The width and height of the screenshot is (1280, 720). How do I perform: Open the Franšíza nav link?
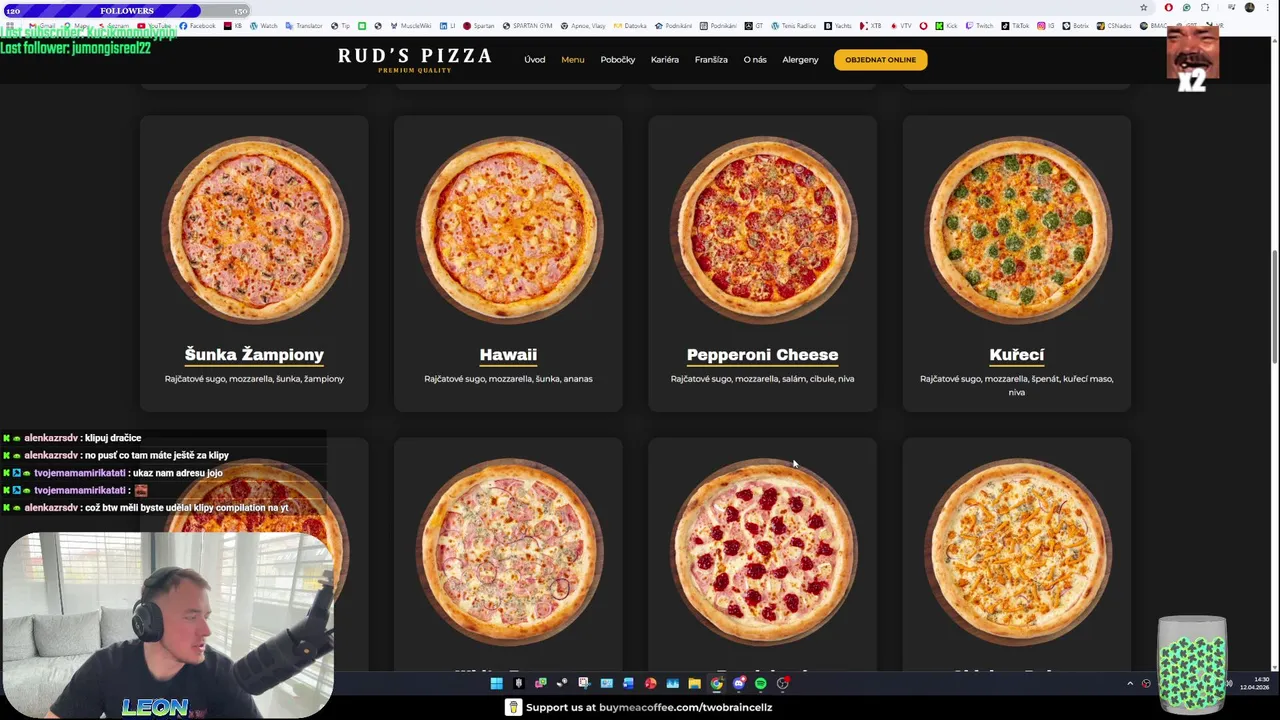pyautogui.click(x=711, y=60)
